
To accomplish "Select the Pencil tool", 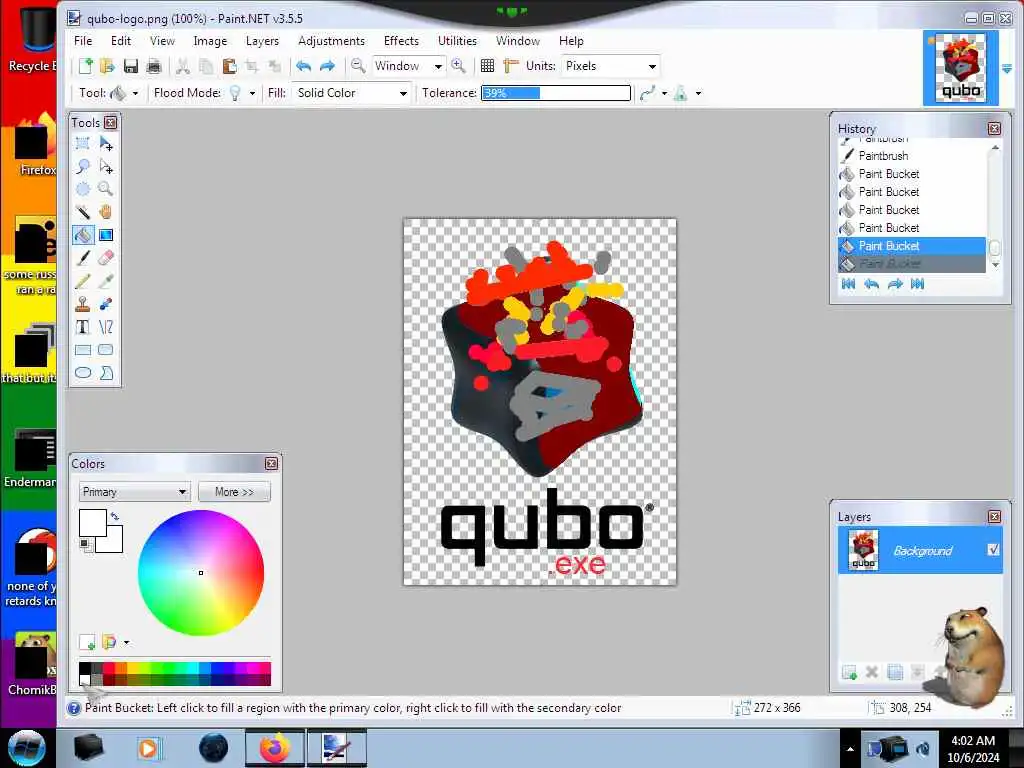I will tap(83, 281).
